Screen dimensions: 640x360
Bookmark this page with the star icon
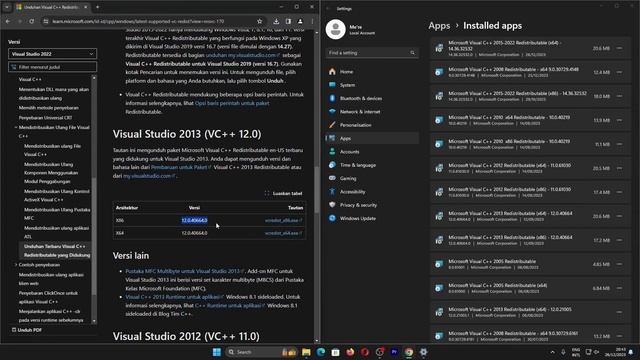click(260, 21)
